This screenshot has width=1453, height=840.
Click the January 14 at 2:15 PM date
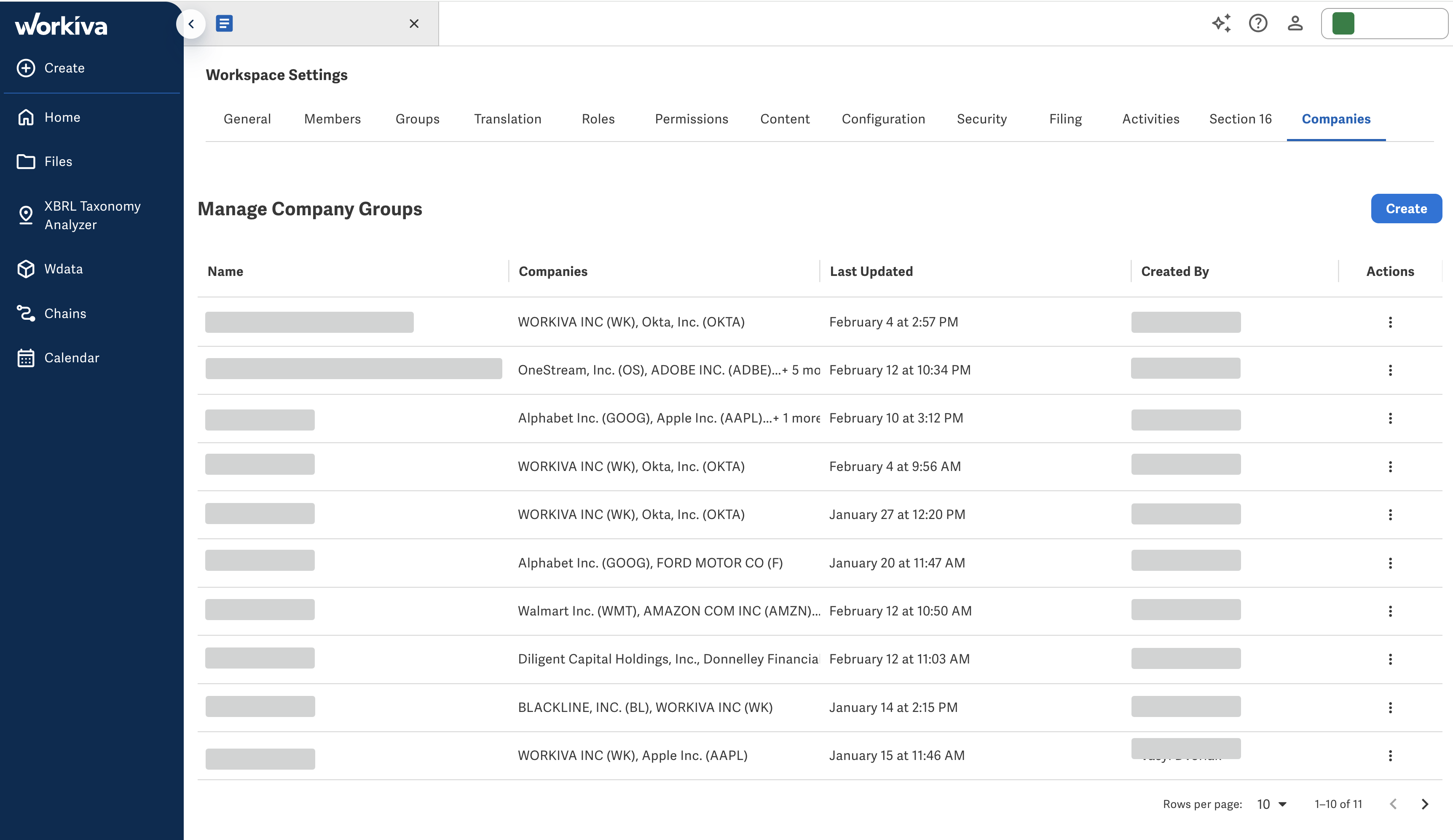pos(893,707)
